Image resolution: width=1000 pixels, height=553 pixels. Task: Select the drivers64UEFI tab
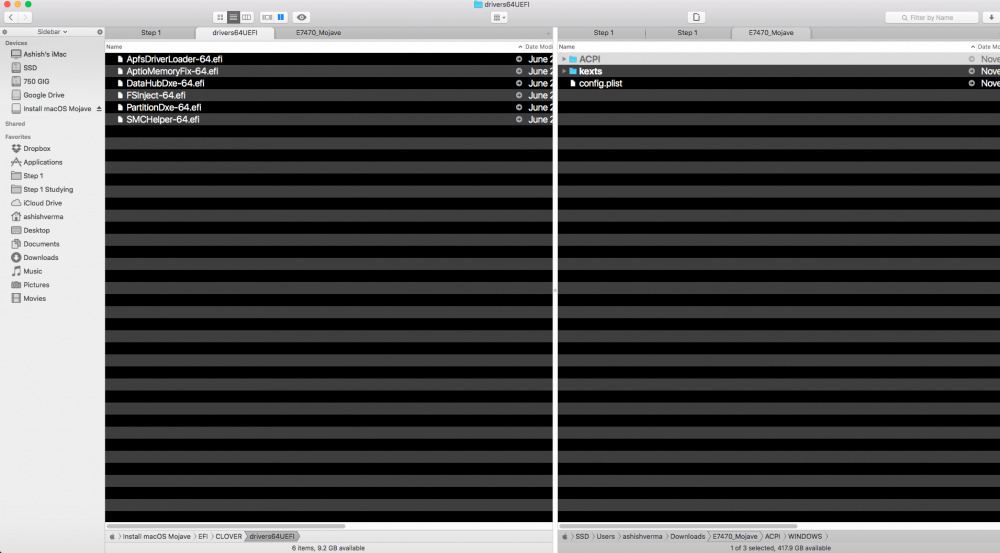click(x=235, y=33)
